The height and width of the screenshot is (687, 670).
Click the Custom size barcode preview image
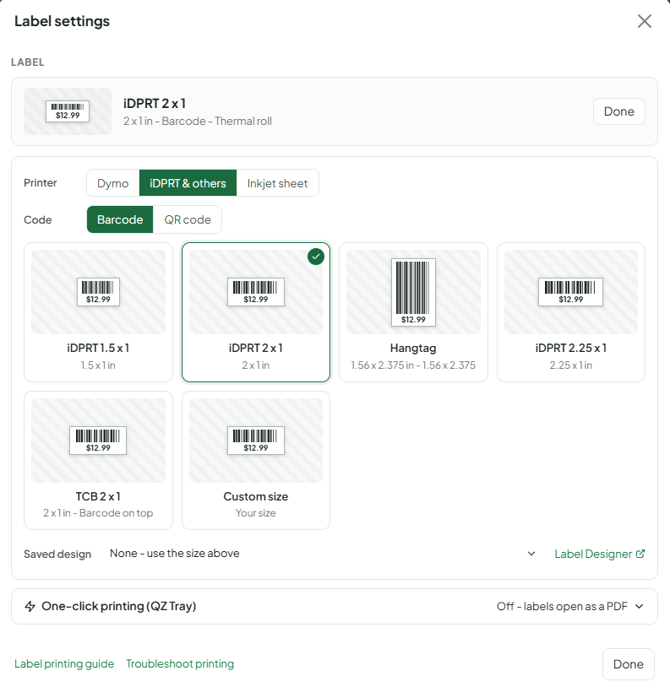point(256,441)
